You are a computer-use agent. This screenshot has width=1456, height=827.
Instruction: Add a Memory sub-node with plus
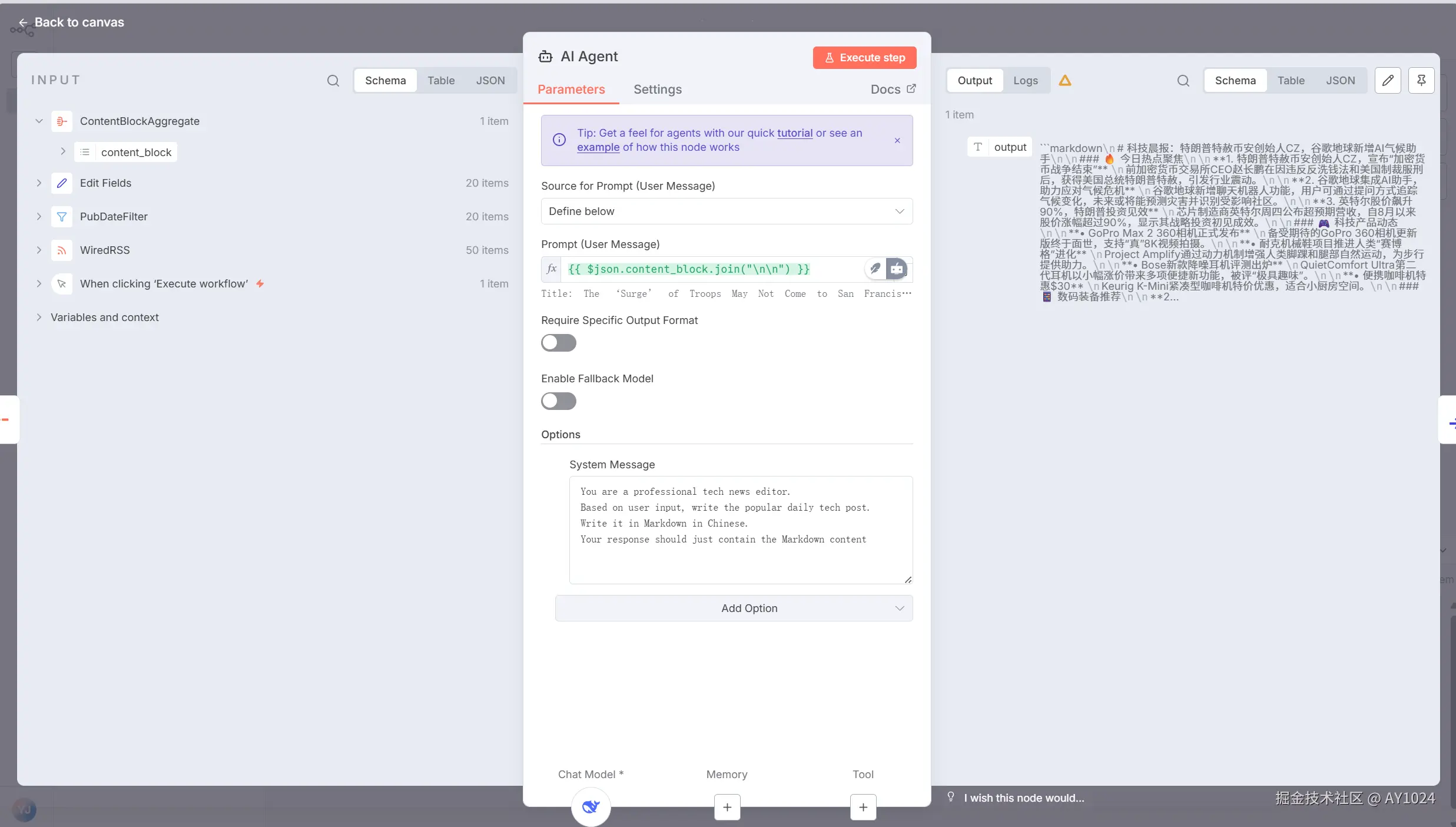click(727, 807)
